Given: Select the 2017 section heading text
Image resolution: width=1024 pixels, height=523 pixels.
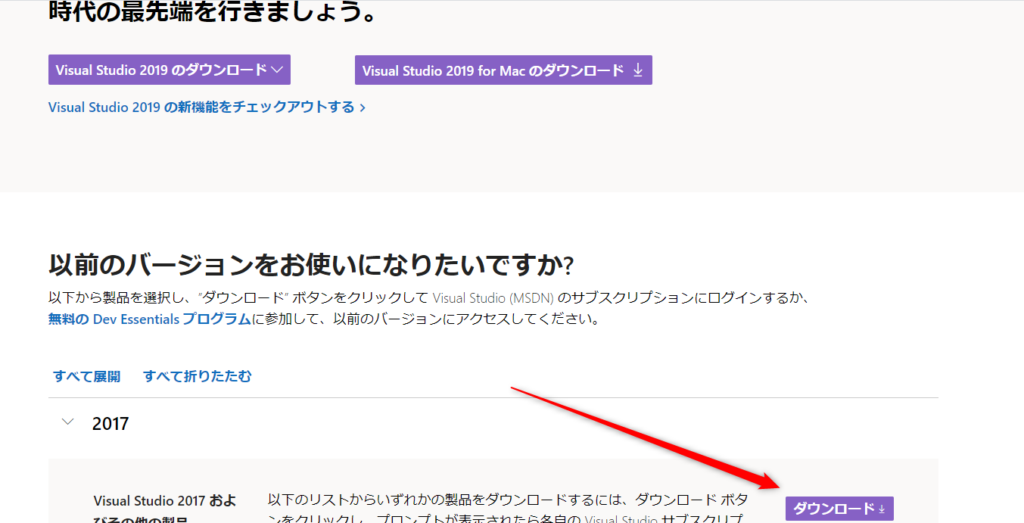Looking at the screenshot, I should 110,424.
